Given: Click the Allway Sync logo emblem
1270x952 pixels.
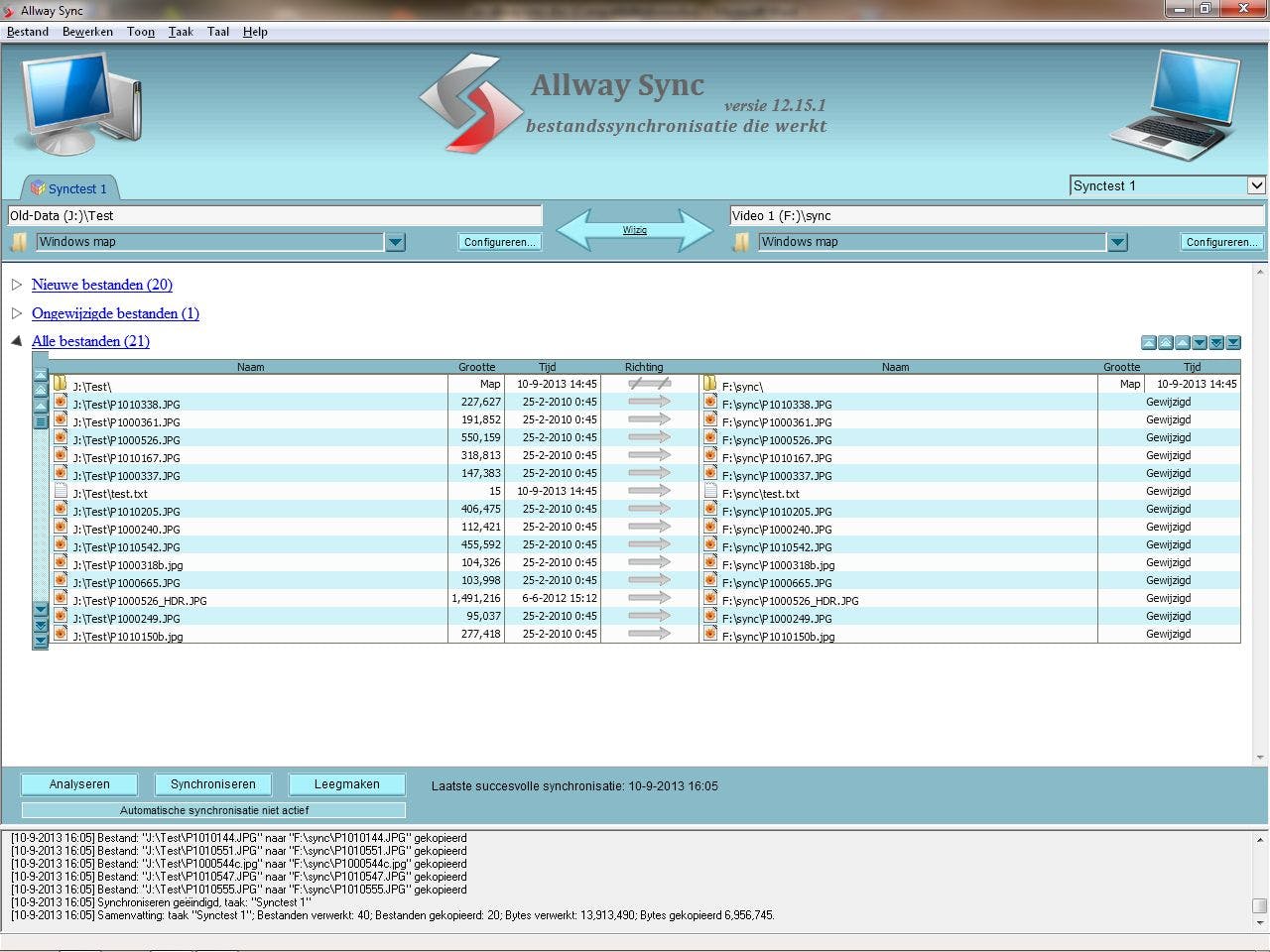Looking at the screenshot, I should (x=469, y=103).
